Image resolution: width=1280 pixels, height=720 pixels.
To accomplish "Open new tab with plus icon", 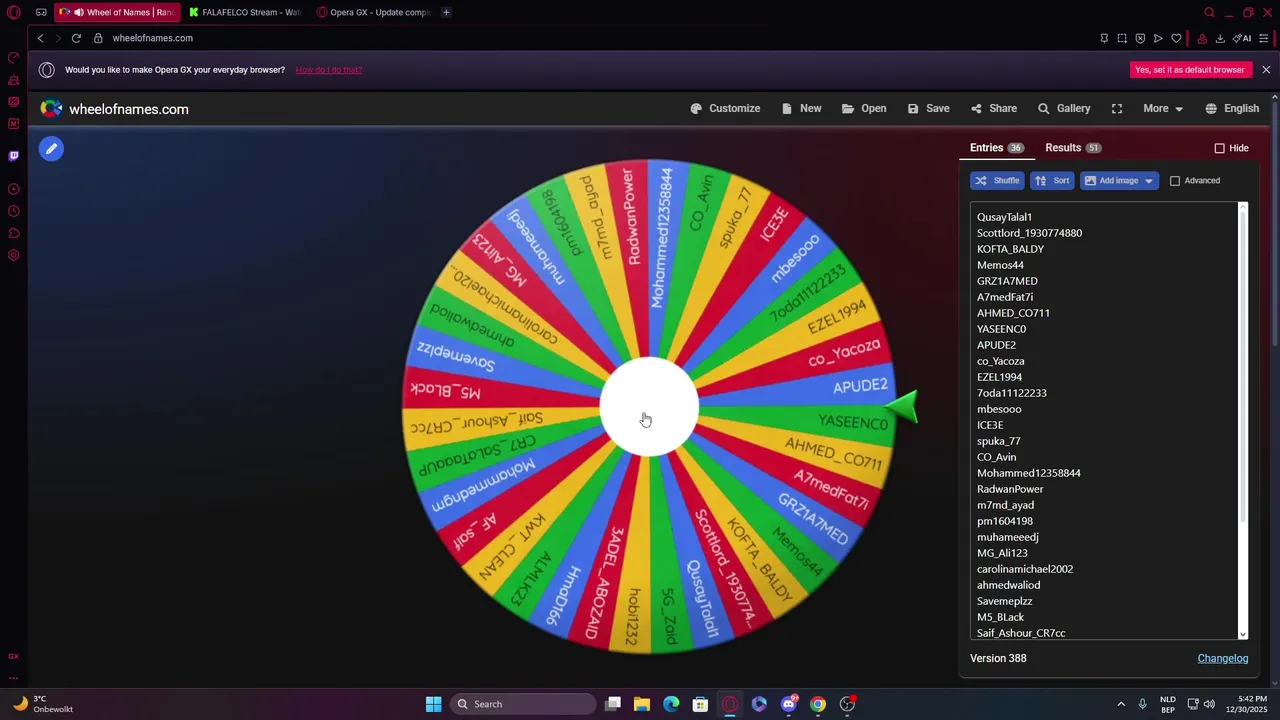I will 446,13.
